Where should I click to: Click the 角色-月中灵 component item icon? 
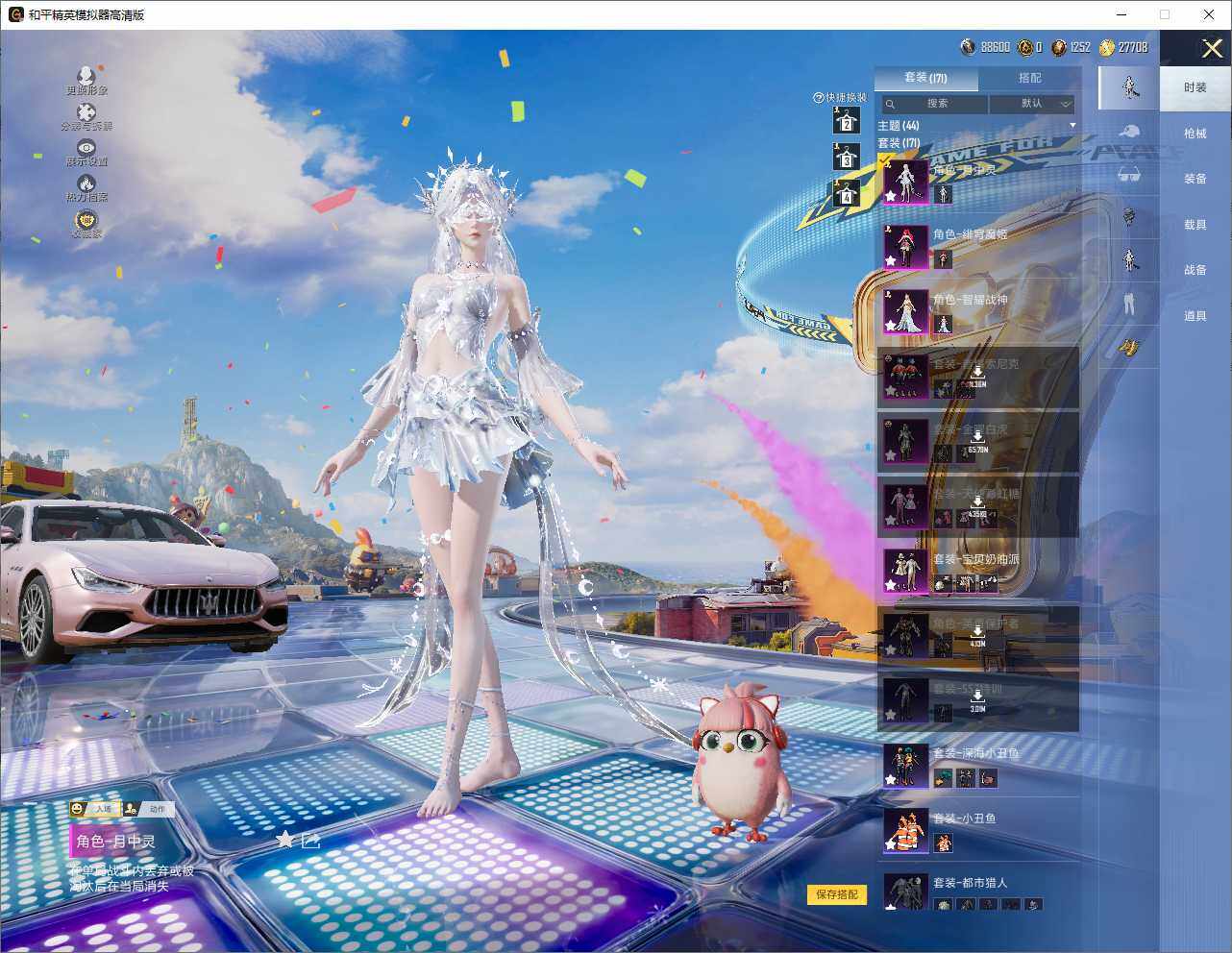point(943,195)
